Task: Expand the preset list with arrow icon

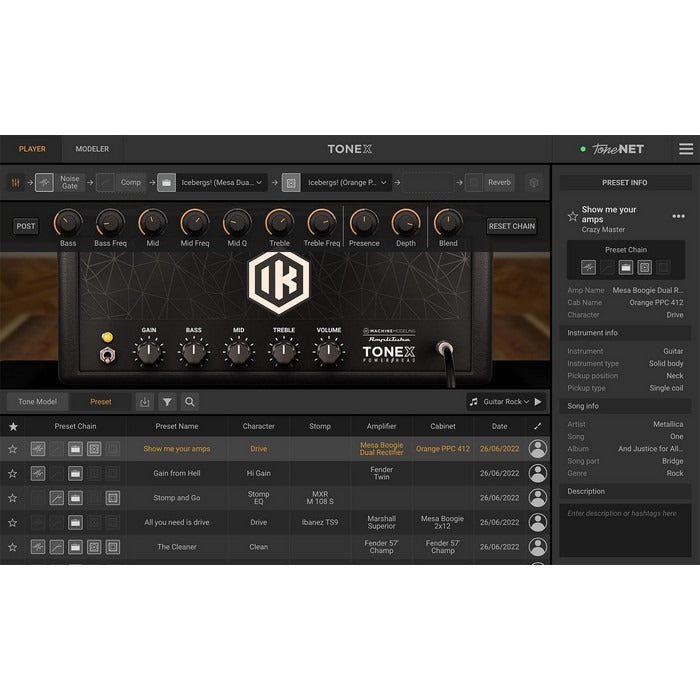Action: pos(538,426)
